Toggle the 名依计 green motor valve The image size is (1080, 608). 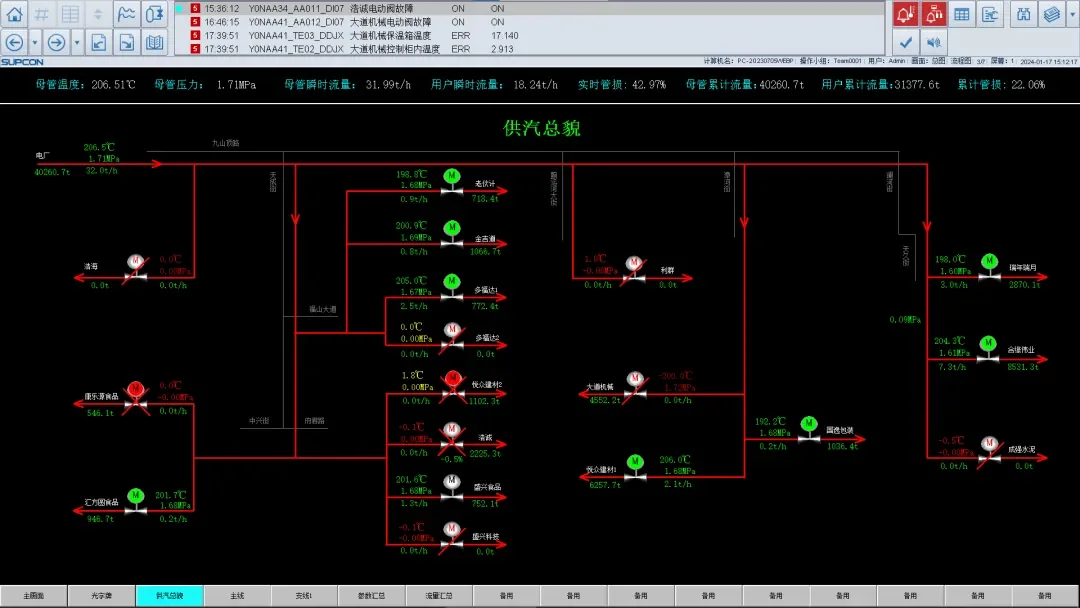pos(452,176)
